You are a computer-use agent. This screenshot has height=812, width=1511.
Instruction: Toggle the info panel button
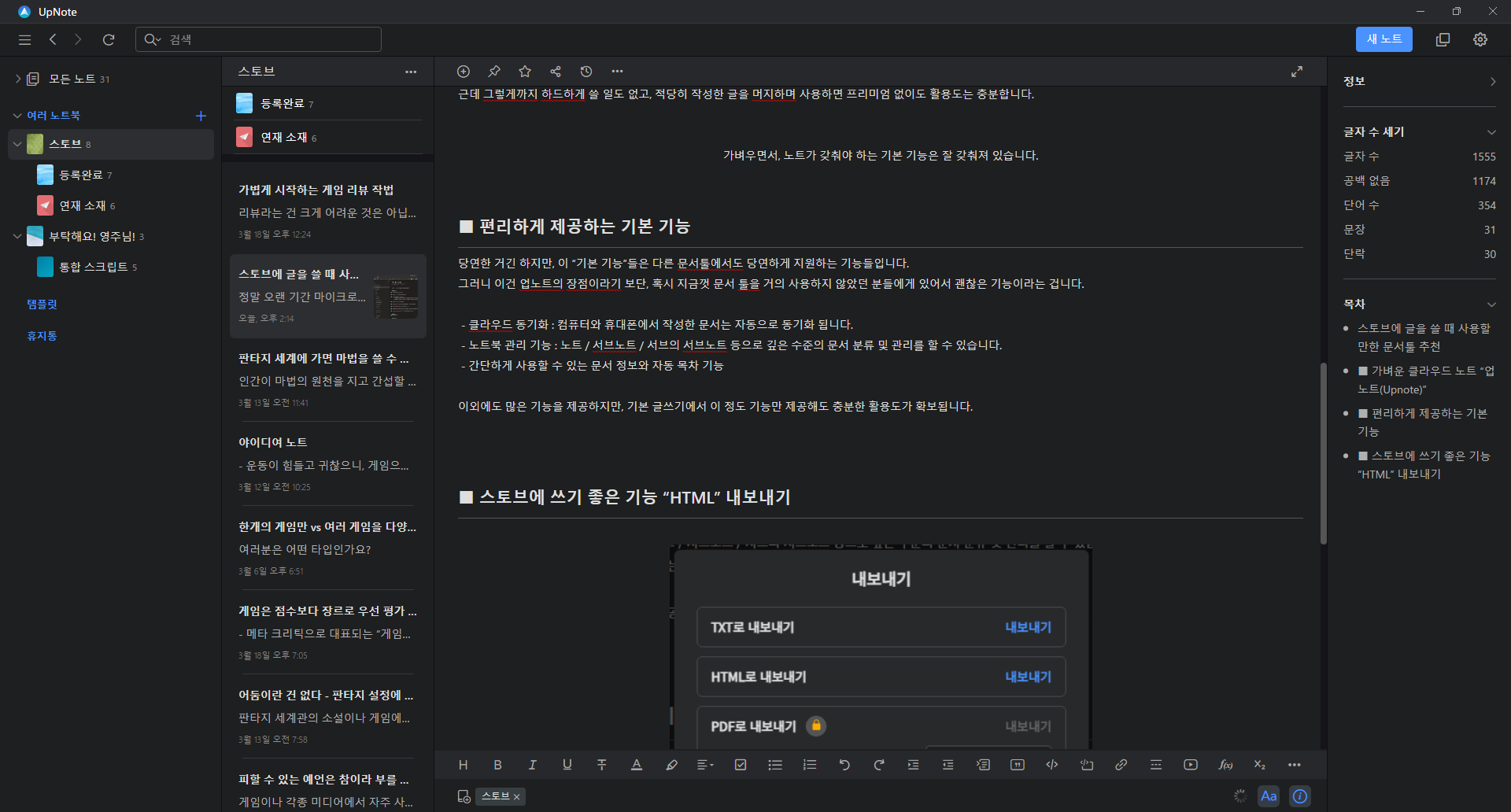click(1300, 796)
